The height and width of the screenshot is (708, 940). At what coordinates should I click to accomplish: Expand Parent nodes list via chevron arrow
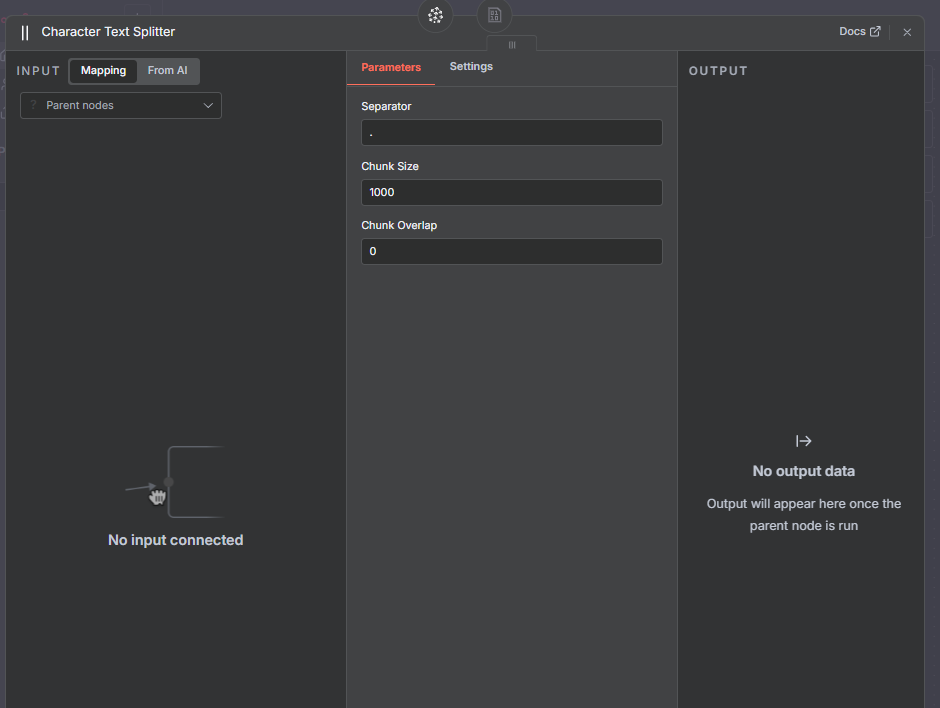tap(208, 105)
